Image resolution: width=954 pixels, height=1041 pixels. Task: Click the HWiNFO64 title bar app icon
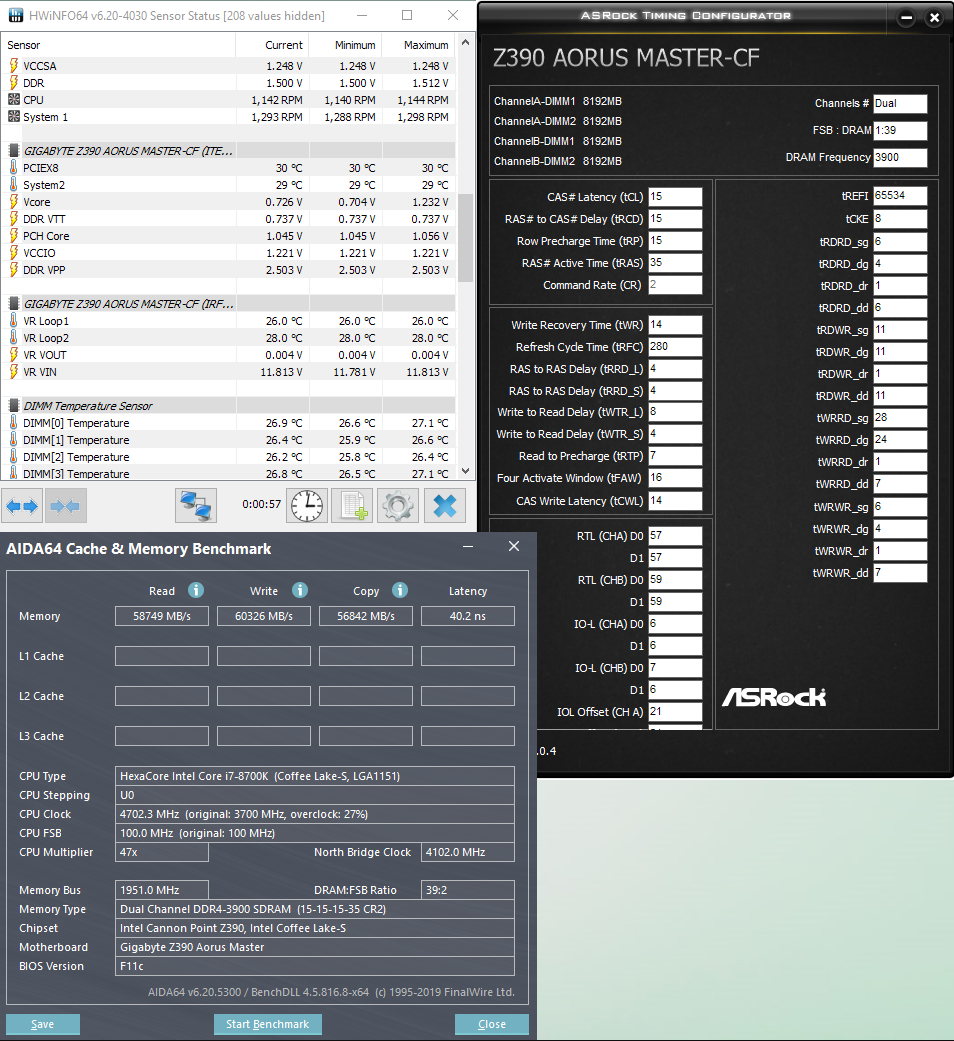(x=15, y=15)
